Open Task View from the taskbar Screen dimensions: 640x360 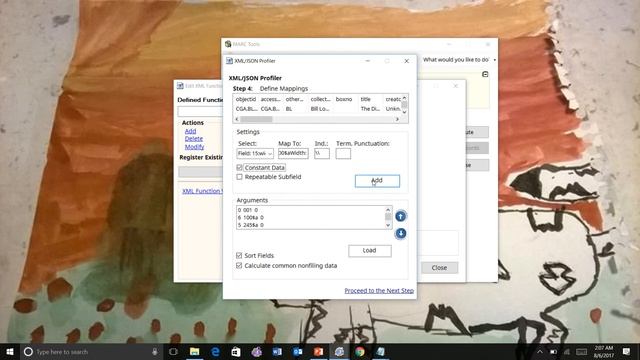click(x=173, y=351)
